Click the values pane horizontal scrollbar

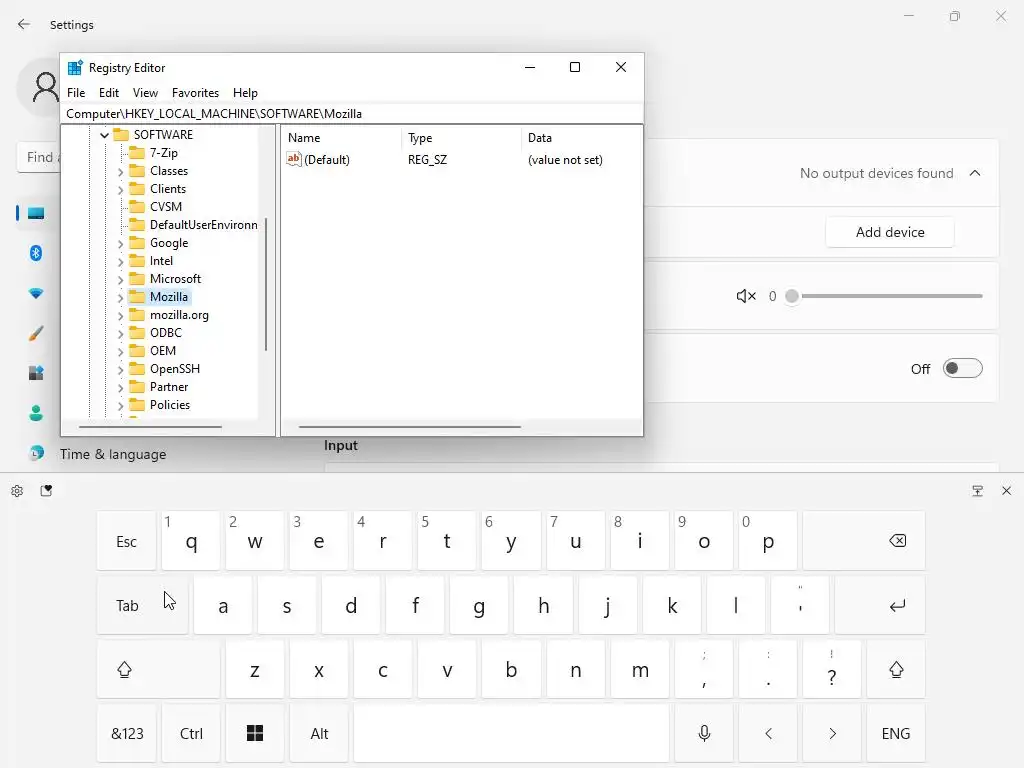coord(409,427)
